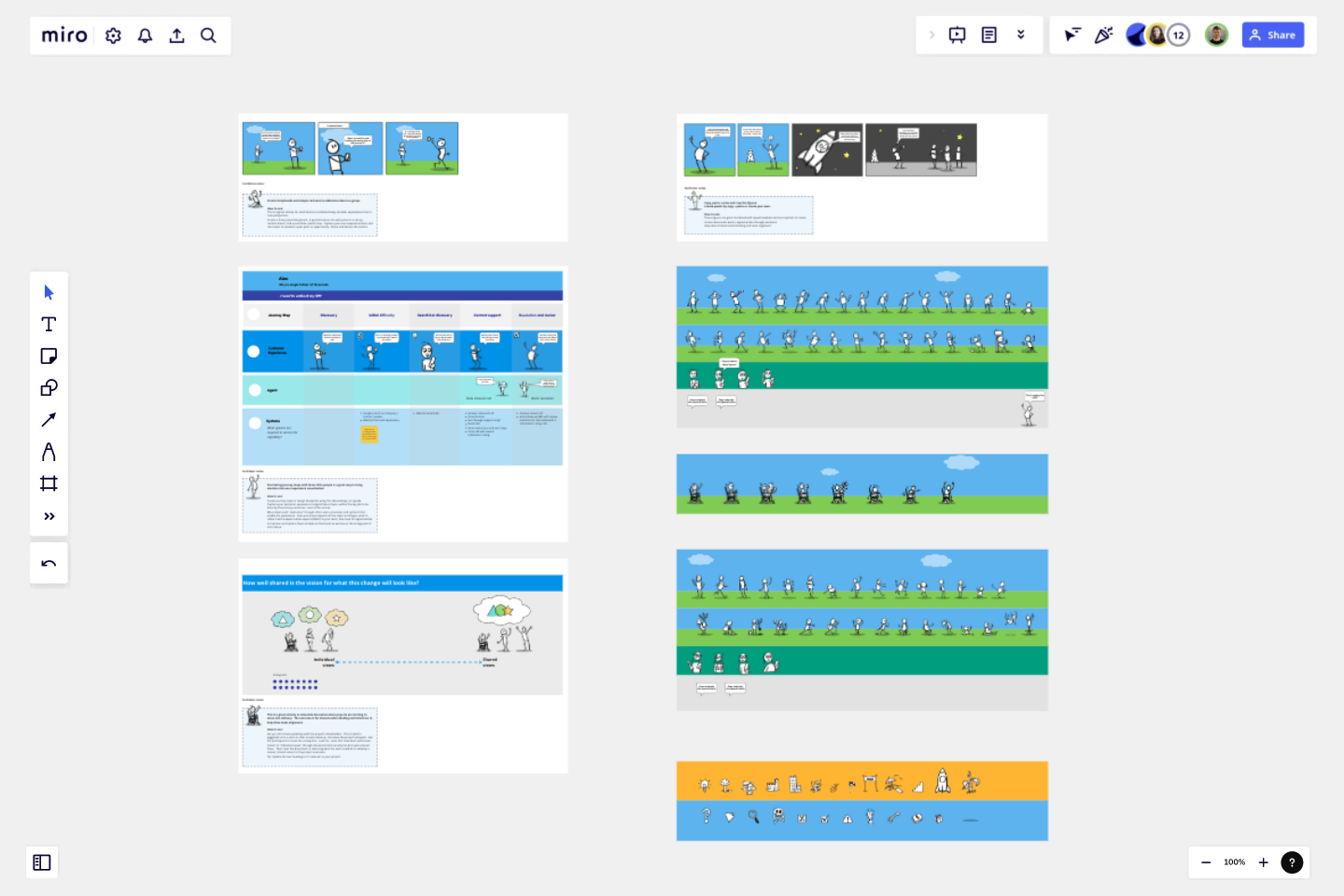Click the Share button
The height and width of the screenshot is (896, 1344).
coord(1273,35)
